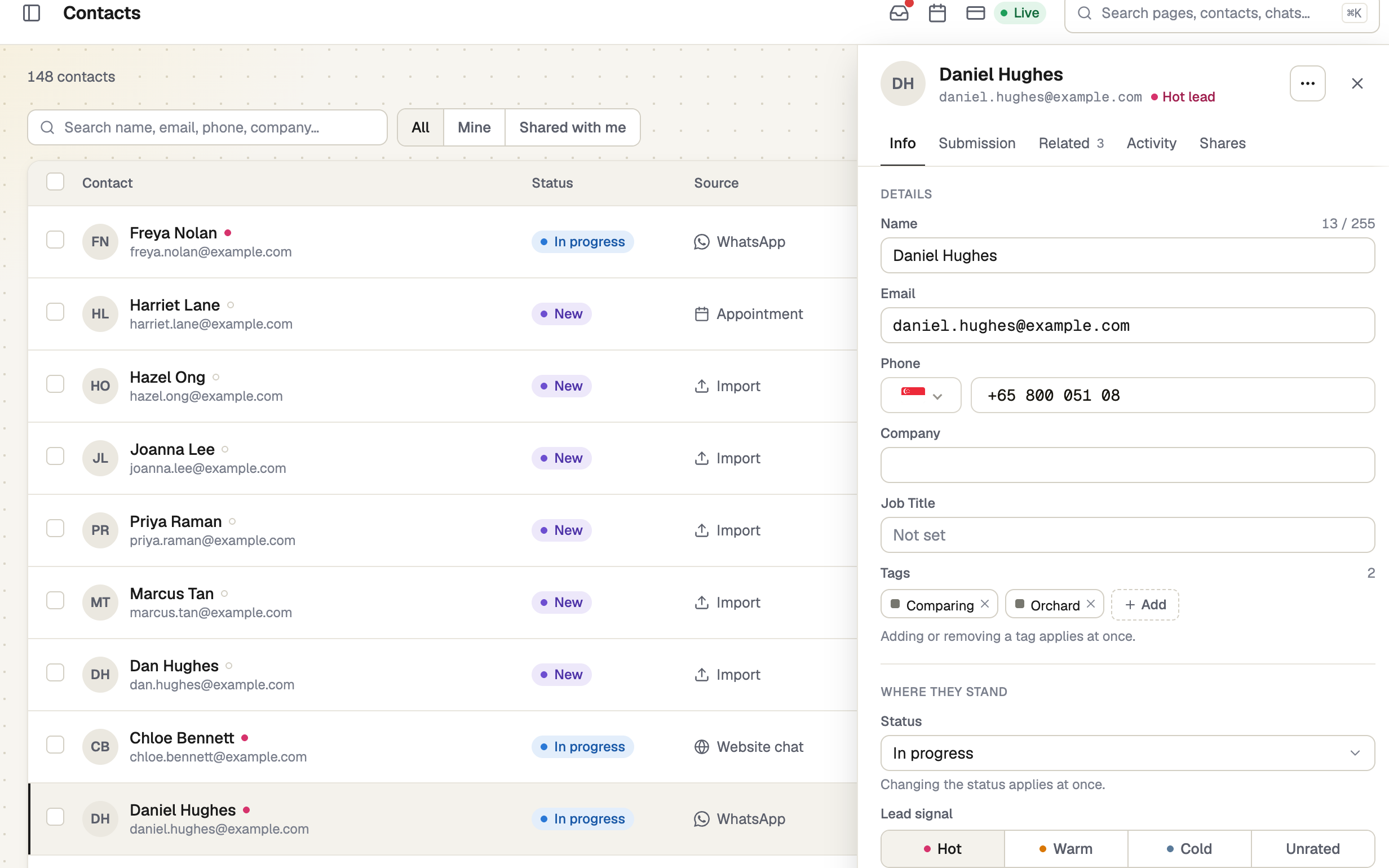The image size is (1389, 868).
Task: Open the Related tab
Action: [x=1071, y=144]
